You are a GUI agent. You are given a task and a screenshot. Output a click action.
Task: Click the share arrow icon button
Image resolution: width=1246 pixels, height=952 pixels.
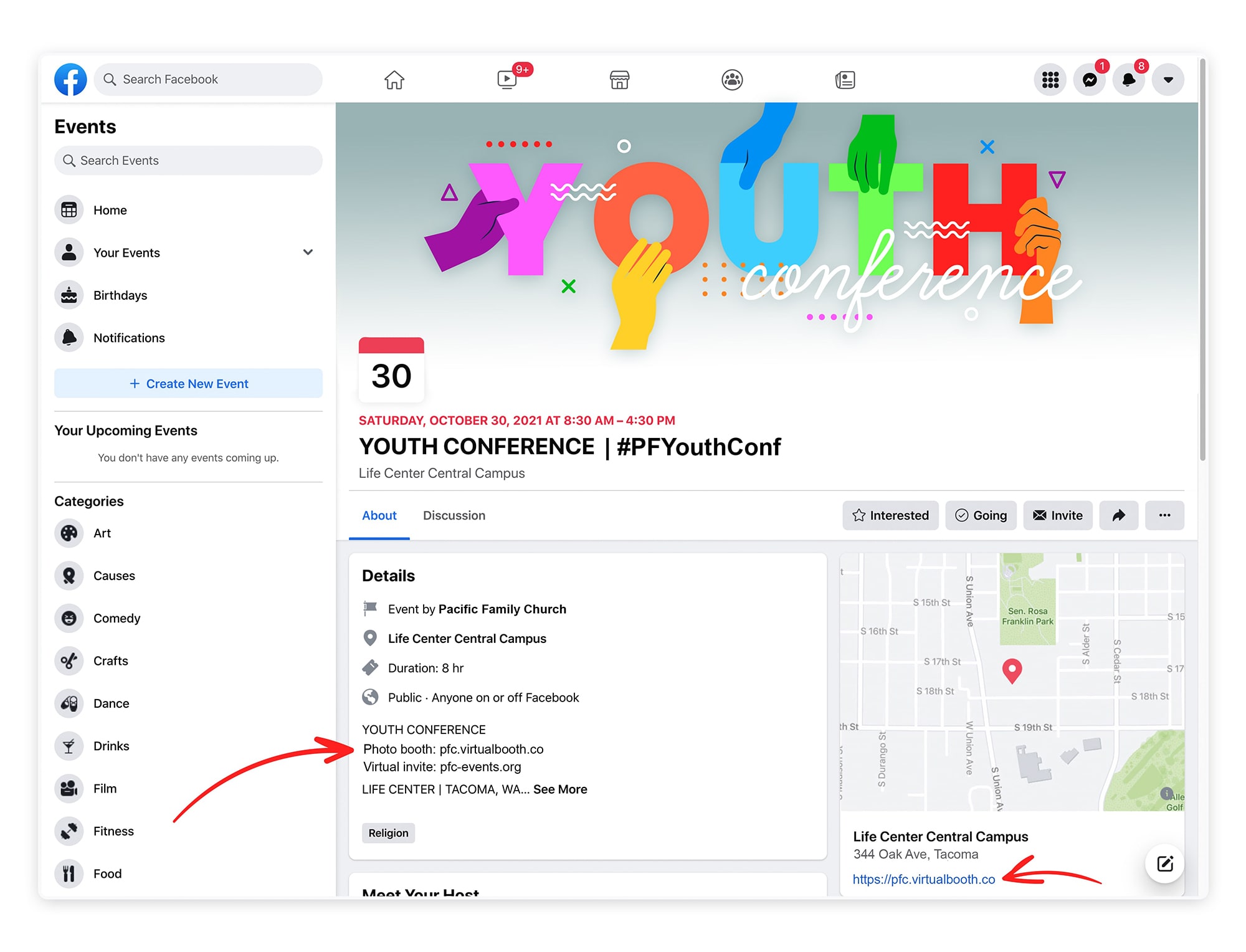[1118, 515]
